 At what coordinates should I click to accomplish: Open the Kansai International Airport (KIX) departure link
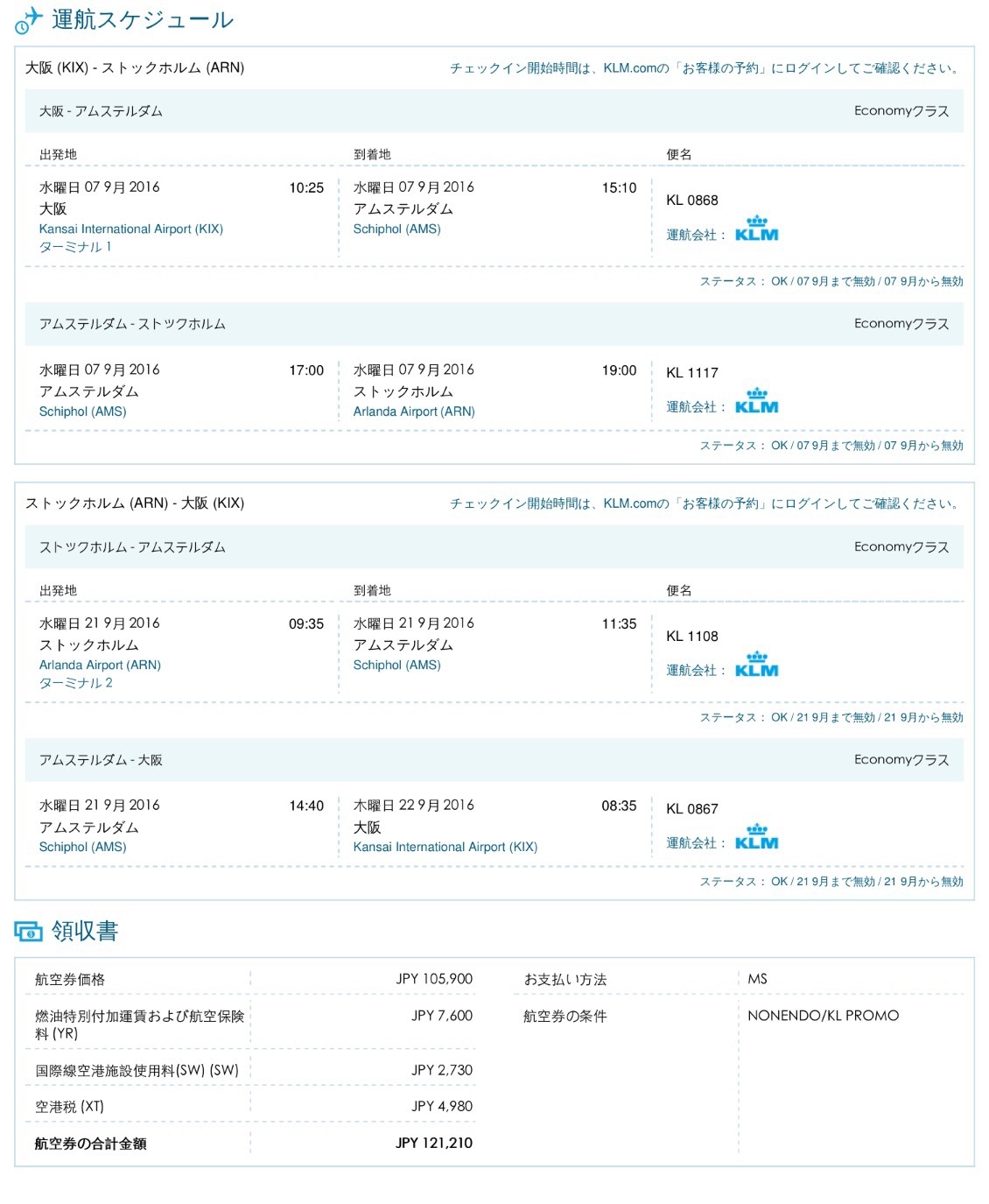click(x=131, y=229)
